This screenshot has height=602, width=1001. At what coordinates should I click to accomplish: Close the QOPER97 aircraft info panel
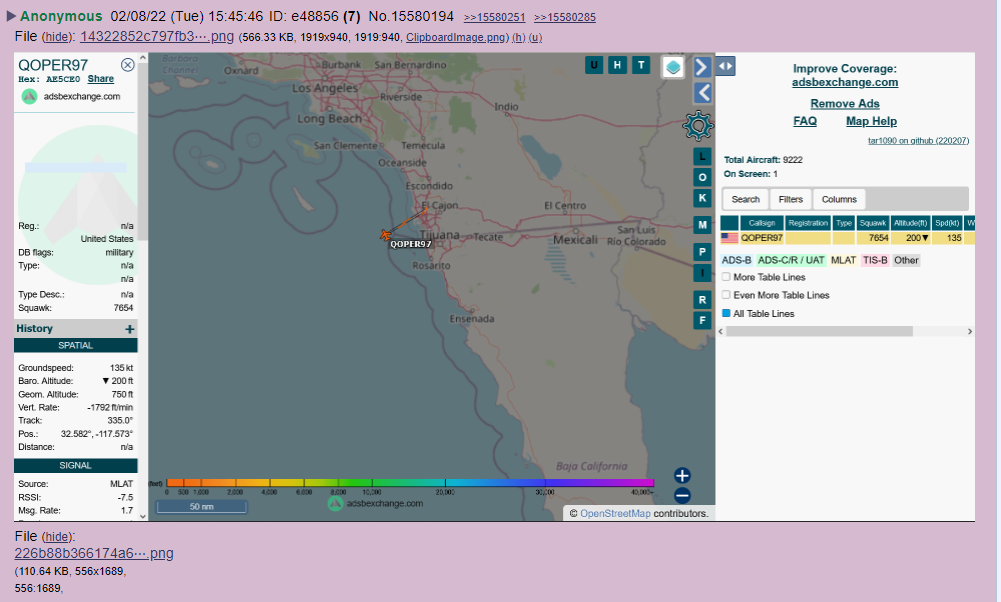pyautogui.click(x=128, y=64)
